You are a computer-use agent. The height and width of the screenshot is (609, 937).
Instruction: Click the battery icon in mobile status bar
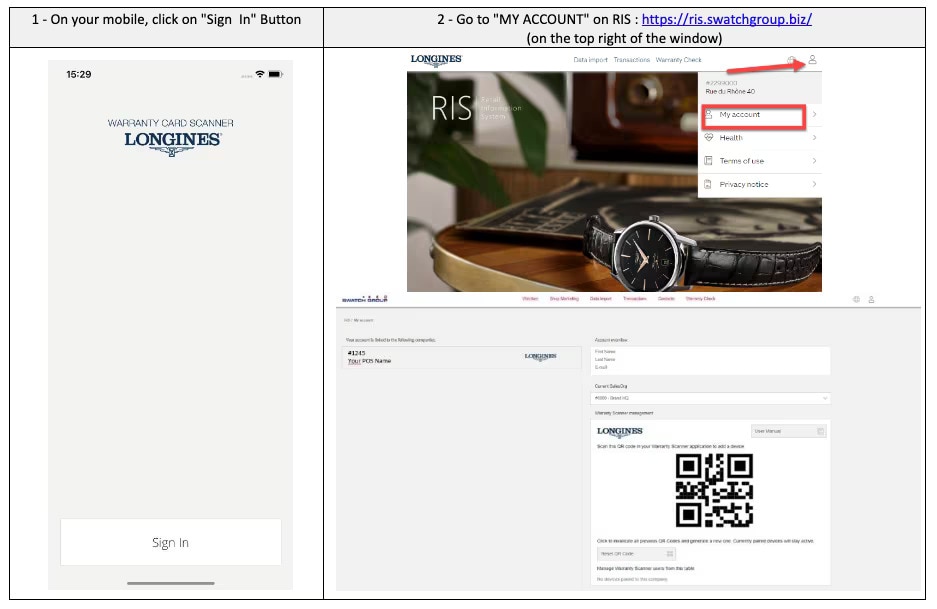(x=275, y=74)
